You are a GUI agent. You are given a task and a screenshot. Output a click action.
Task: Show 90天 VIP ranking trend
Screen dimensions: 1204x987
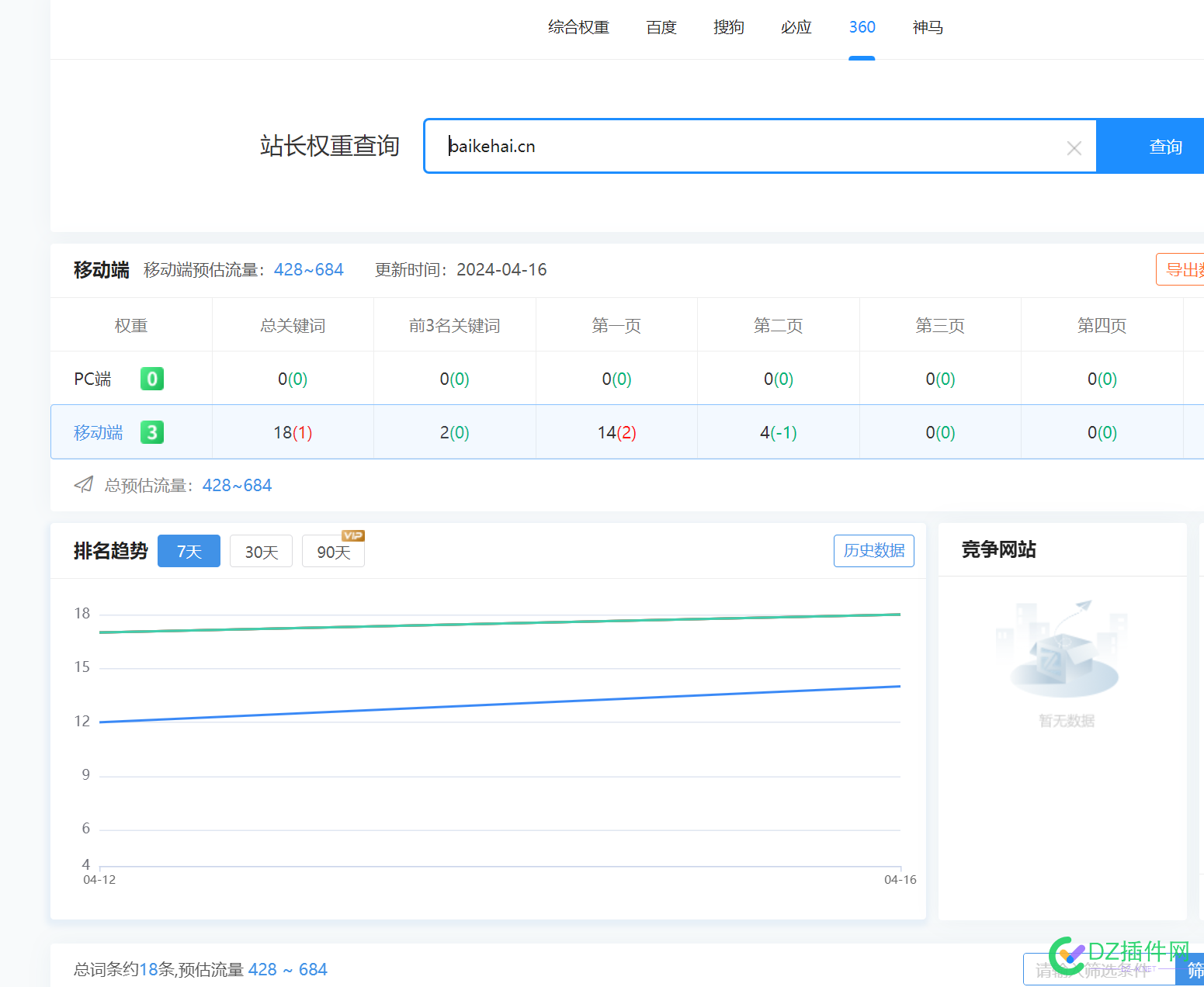point(333,551)
